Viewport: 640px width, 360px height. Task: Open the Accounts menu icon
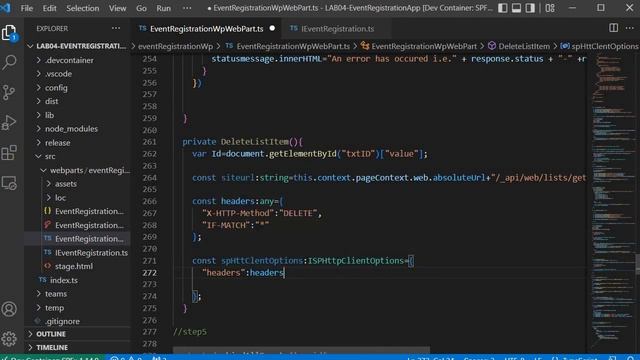(x=9, y=309)
